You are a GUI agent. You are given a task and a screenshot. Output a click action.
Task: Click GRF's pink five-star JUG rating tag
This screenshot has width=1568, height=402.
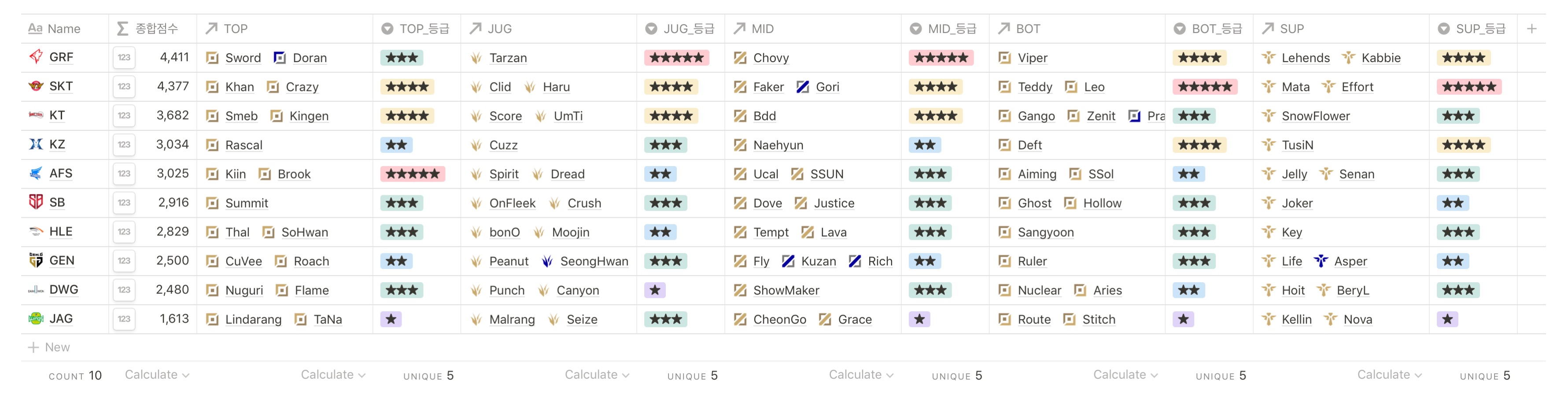(x=675, y=58)
